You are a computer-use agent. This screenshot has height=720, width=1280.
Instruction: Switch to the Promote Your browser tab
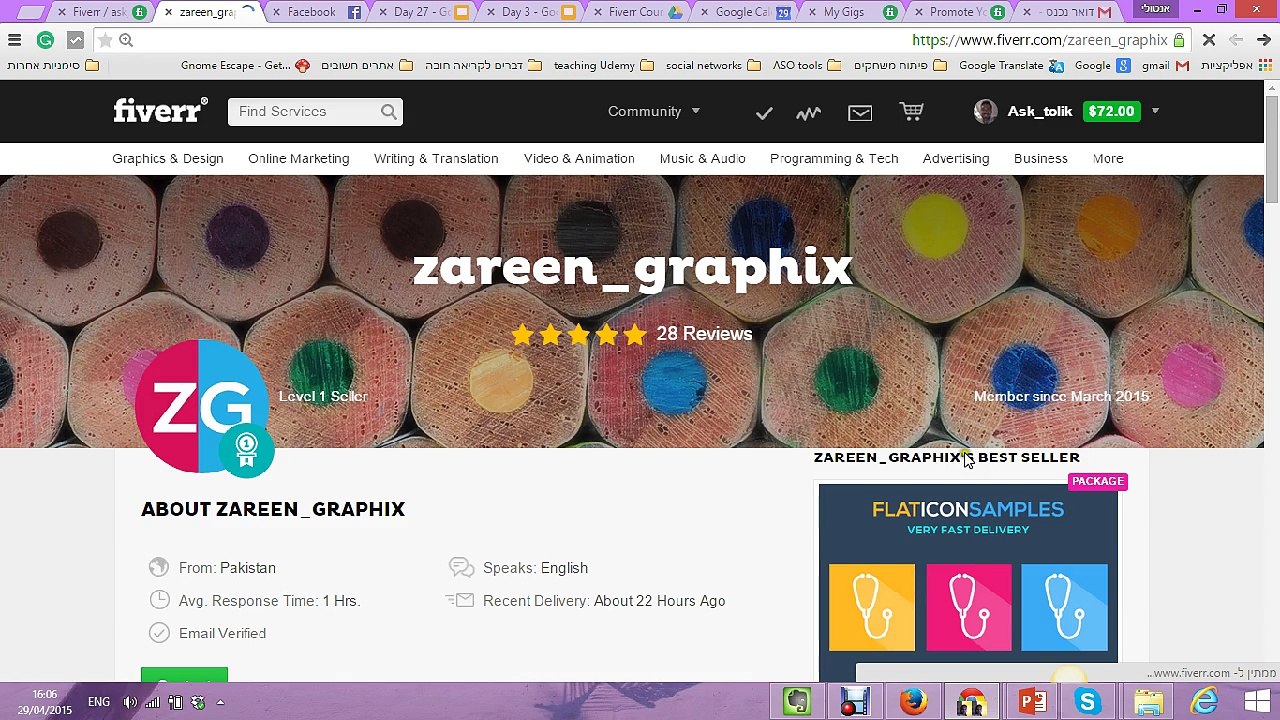[x=958, y=12]
